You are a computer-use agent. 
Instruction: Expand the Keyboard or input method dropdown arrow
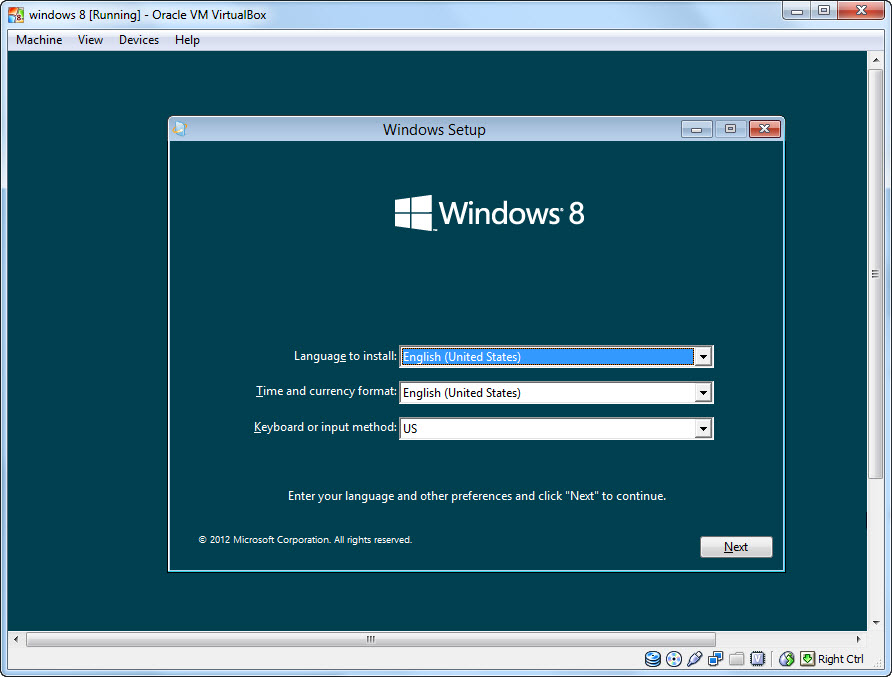pyautogui.click(x=703, y=428)
